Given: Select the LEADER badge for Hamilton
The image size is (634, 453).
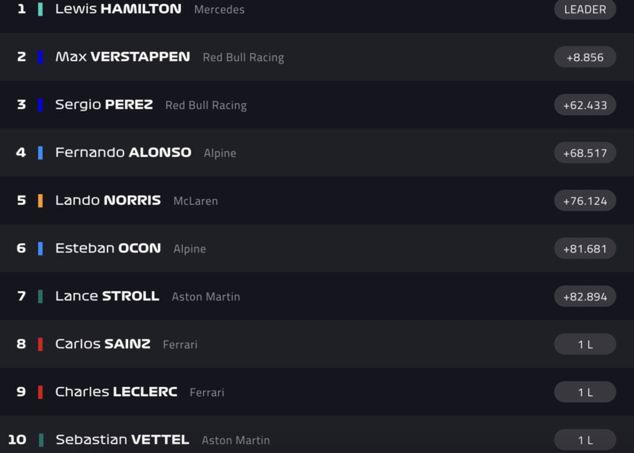Looking at the screenshot, I should click(x=585, y=9).
